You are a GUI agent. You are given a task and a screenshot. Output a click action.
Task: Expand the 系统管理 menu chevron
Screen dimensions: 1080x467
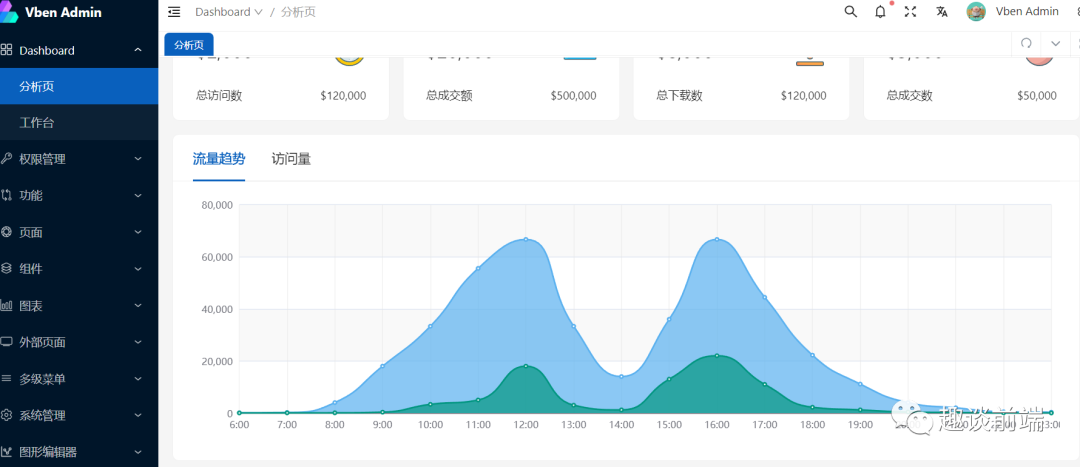click(138, 415)
